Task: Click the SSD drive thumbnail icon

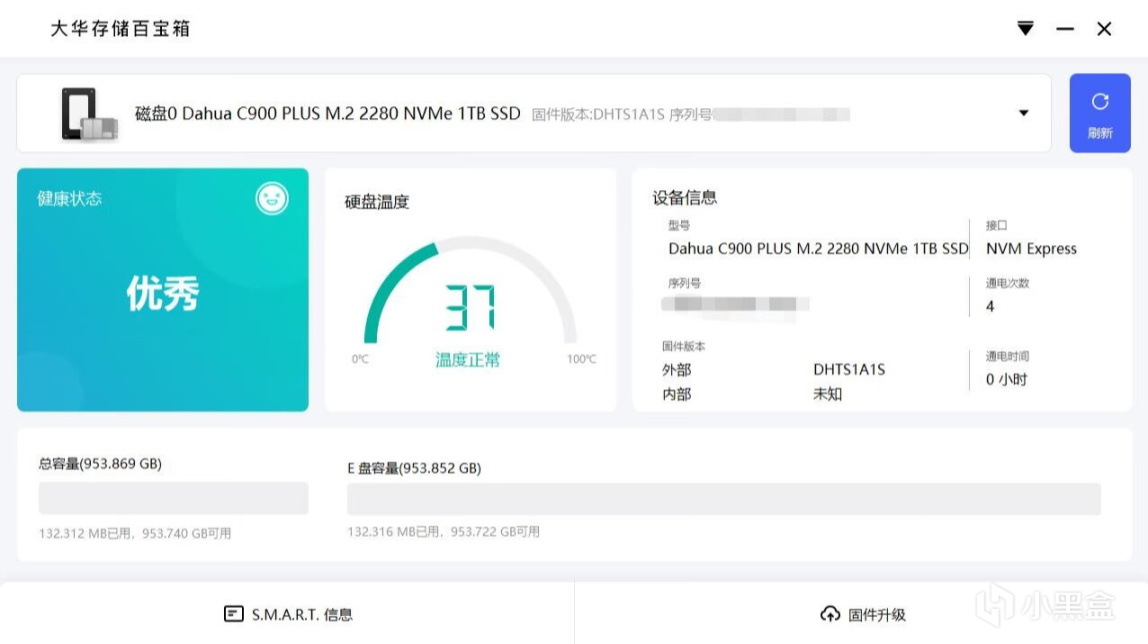Action: click(86, 114)
